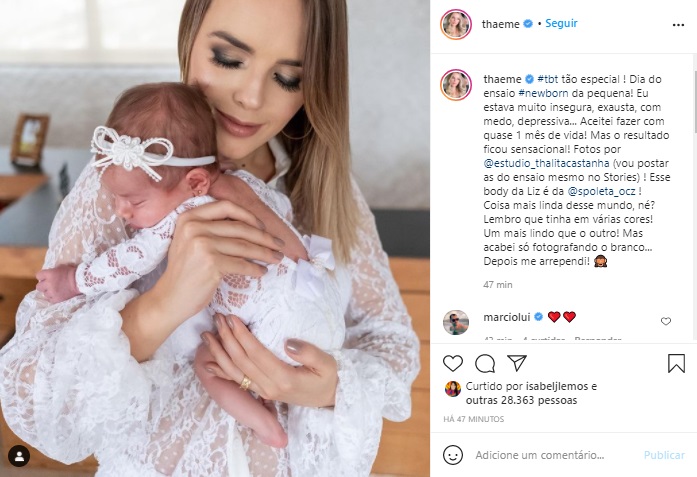Share post via paper plane icon
This screenshot has height=477, width=697.
pos(517,363)
